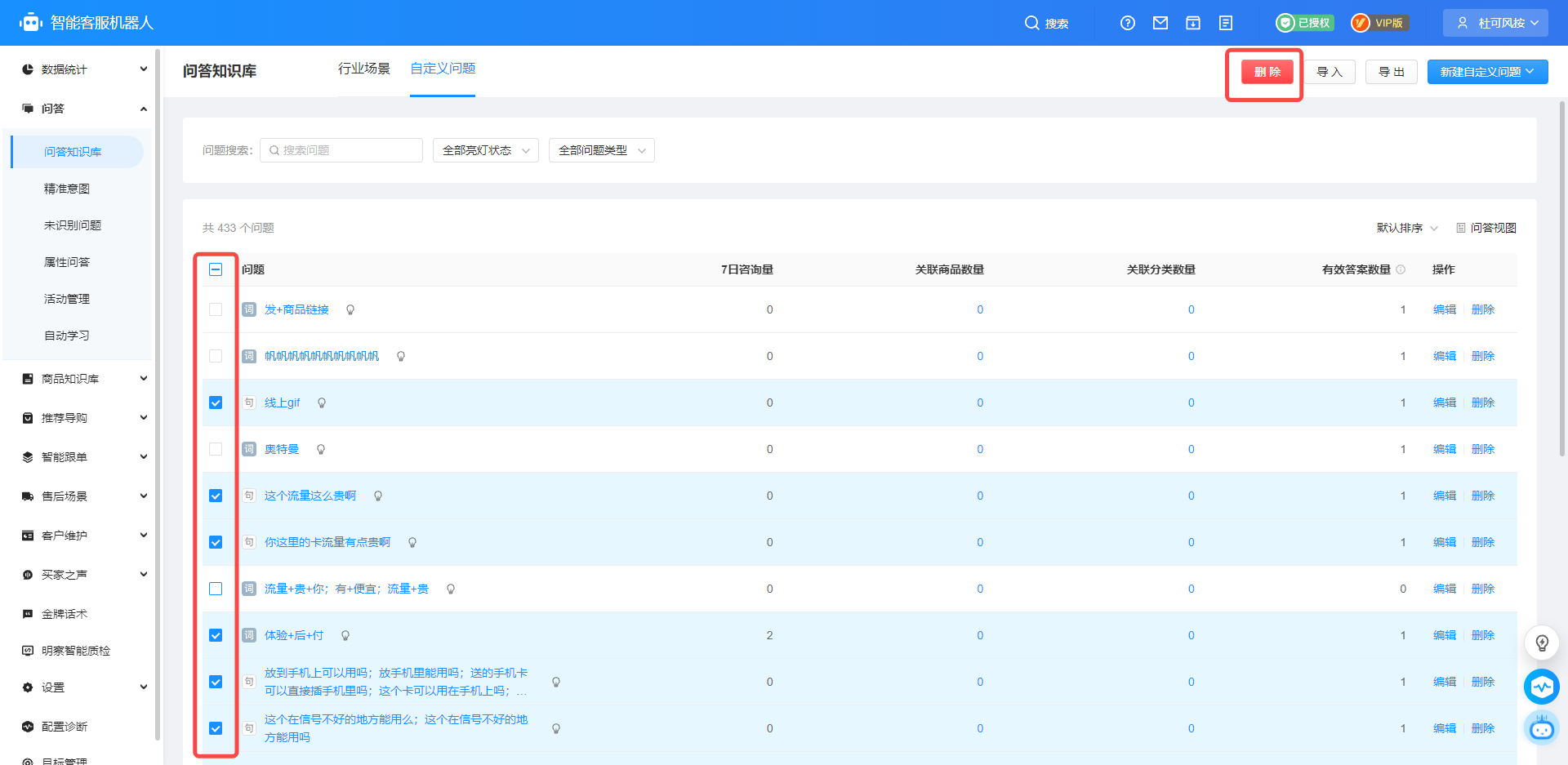Open the floating blue chat message button
1568x765 pixels.
click(1542, 687)
